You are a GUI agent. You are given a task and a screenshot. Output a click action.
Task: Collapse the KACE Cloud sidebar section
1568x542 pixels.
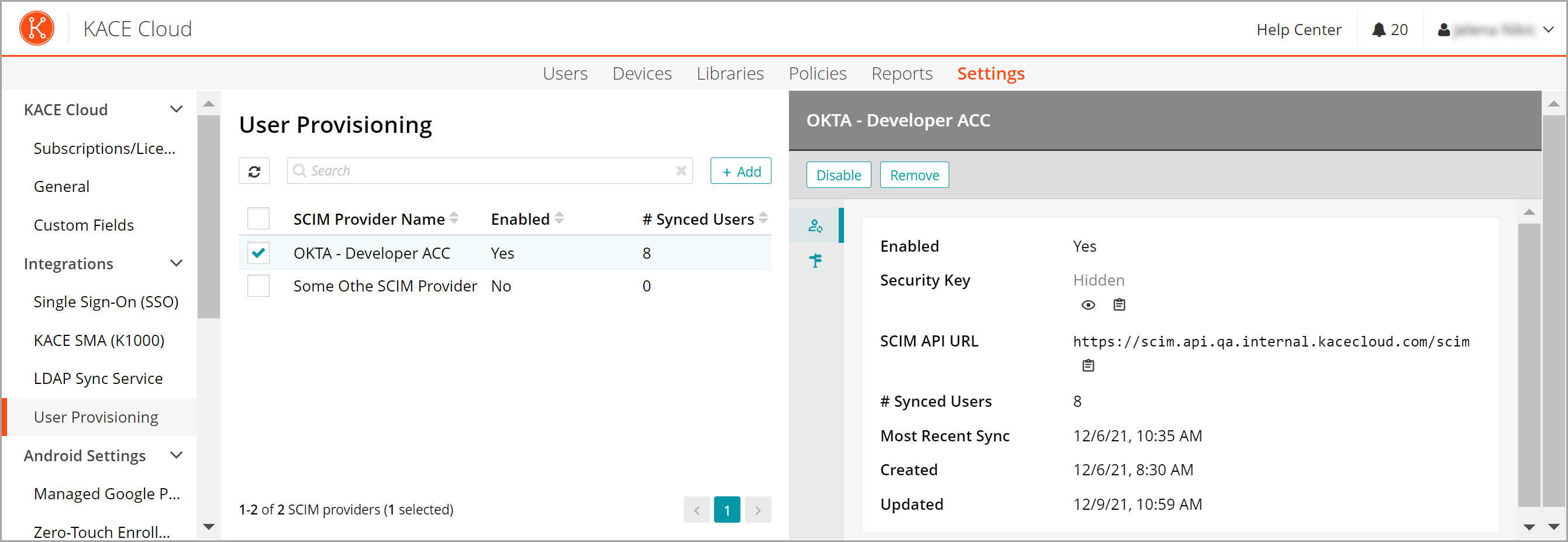pos(177,109)
